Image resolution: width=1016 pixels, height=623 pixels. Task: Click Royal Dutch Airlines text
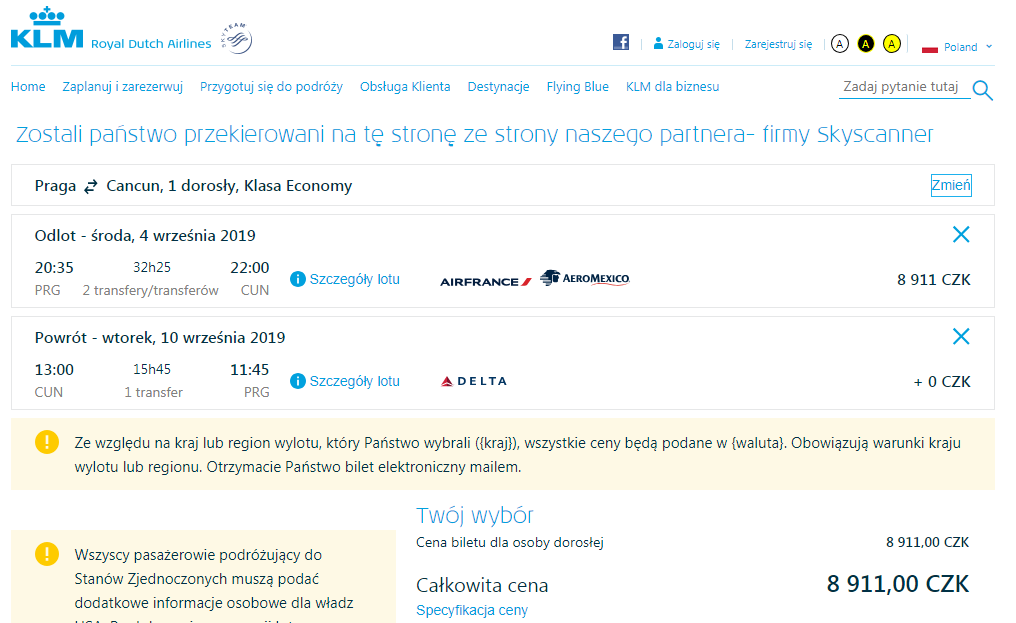151,44
